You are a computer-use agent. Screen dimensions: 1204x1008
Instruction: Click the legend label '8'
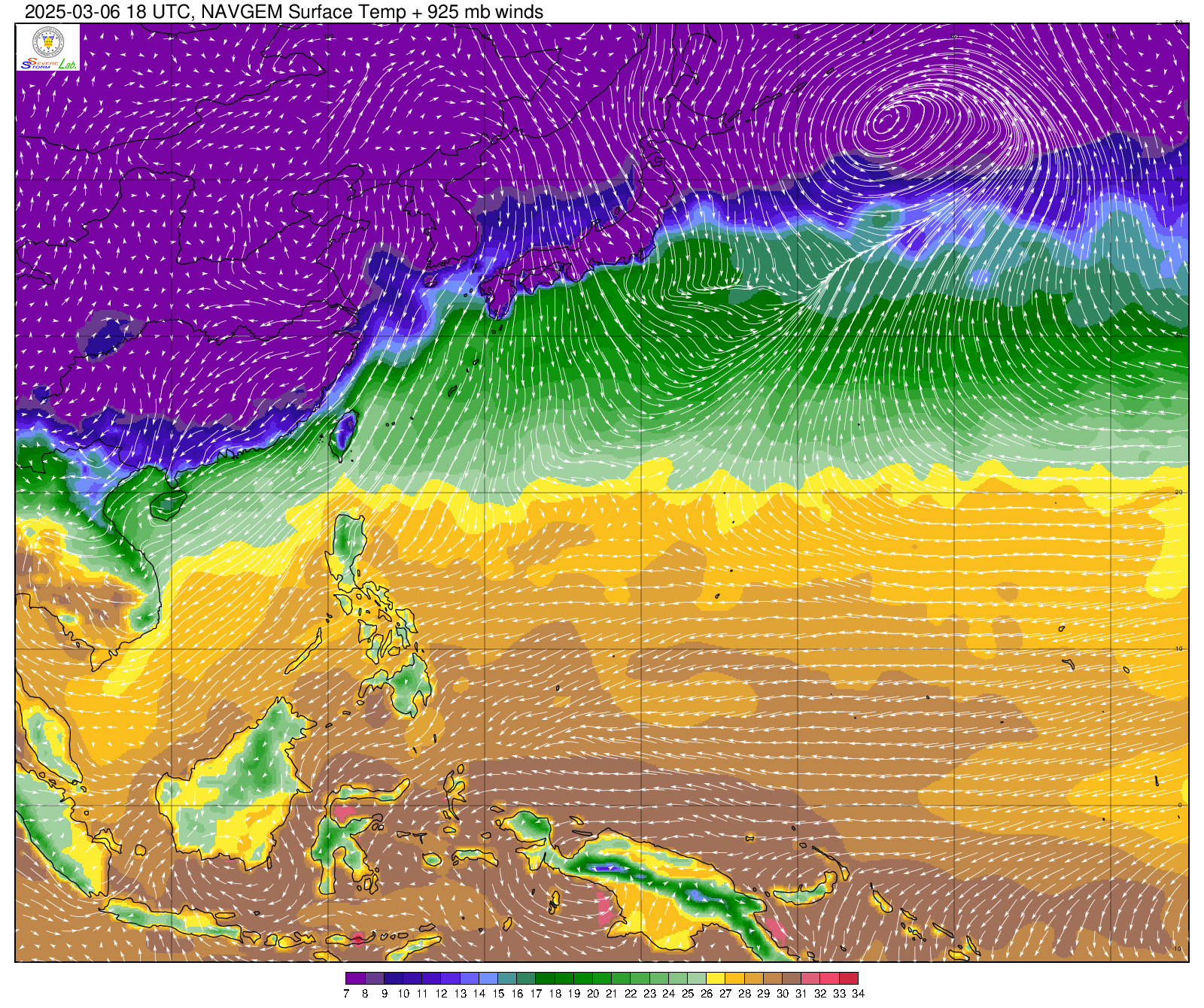click(365, 994)
